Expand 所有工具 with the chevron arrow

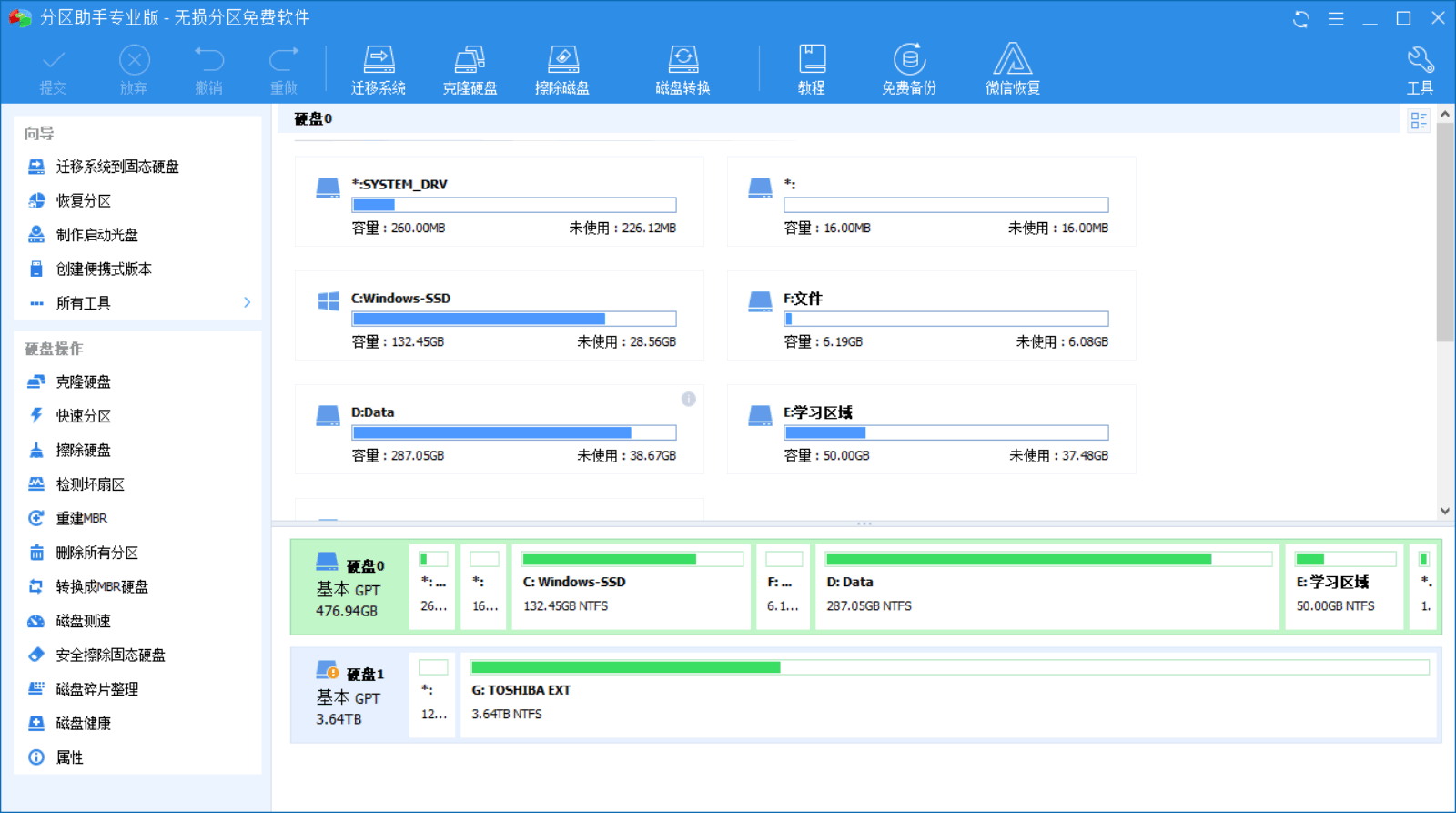point(247,302)
